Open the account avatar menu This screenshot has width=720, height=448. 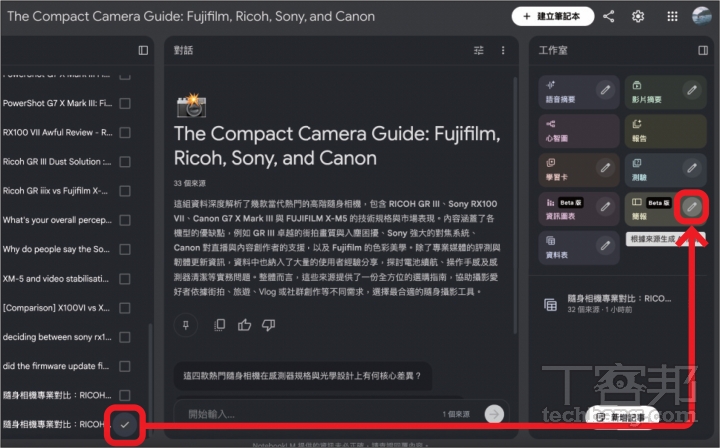(702, 16)
